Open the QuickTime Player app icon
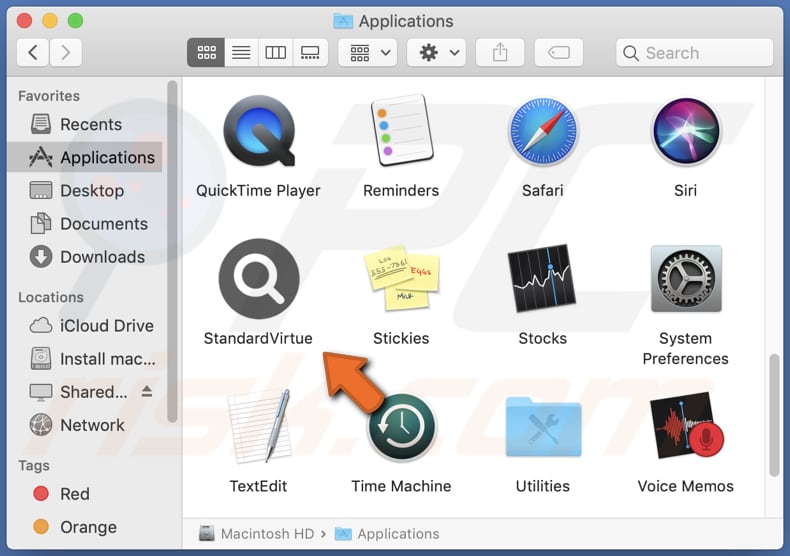790x556 pixels. point(258,131)
